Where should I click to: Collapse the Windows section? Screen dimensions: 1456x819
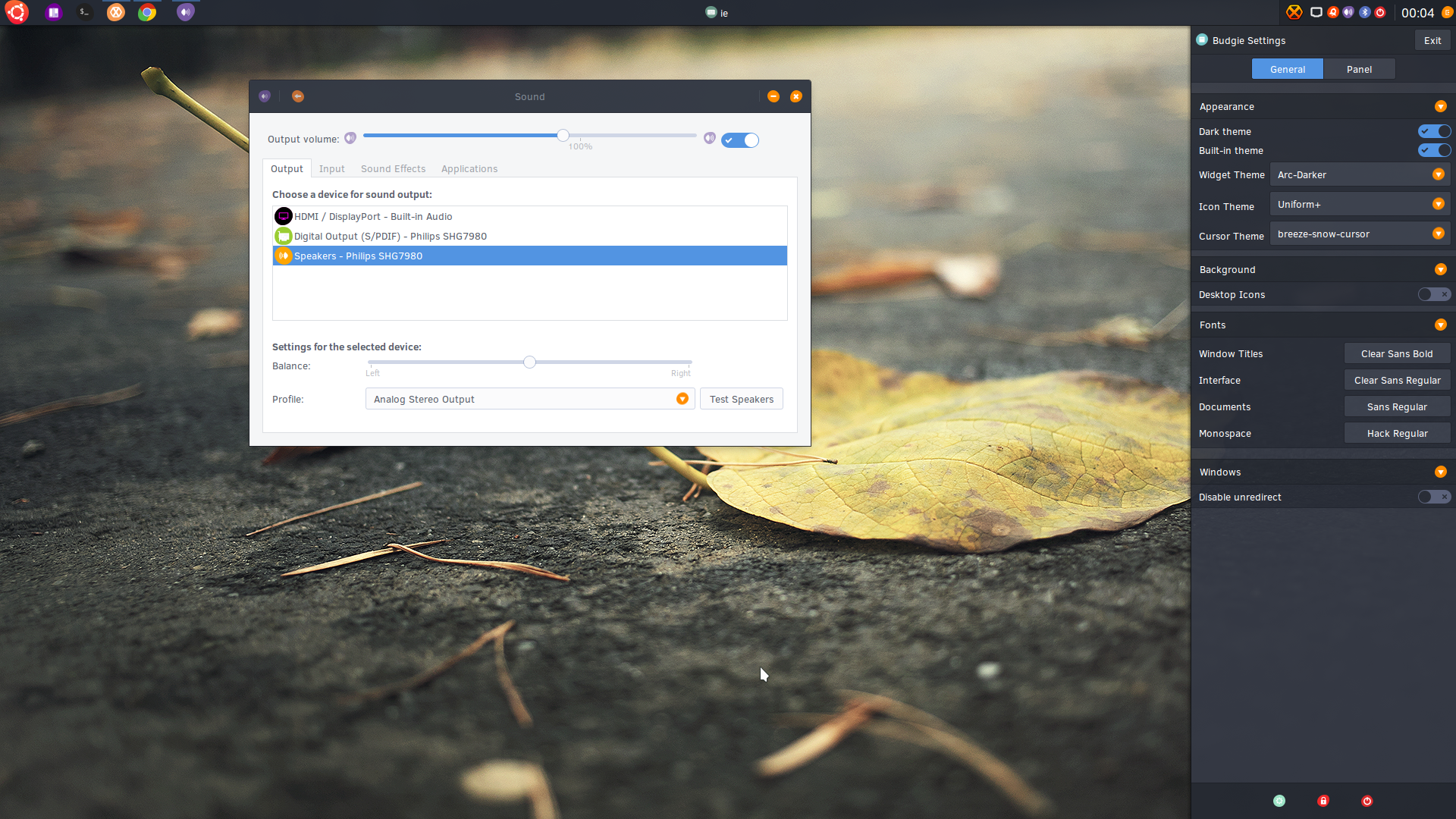click(x=1441, y=472)
